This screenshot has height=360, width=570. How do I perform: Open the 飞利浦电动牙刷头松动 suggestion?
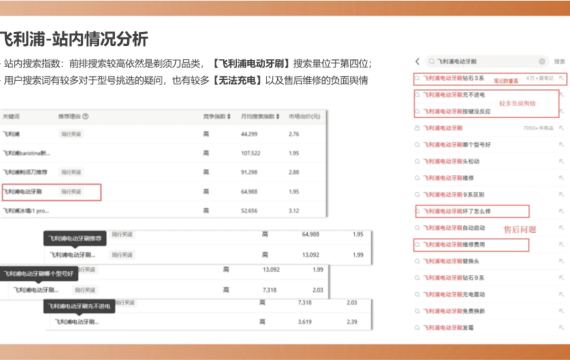[x=451, y=161]
